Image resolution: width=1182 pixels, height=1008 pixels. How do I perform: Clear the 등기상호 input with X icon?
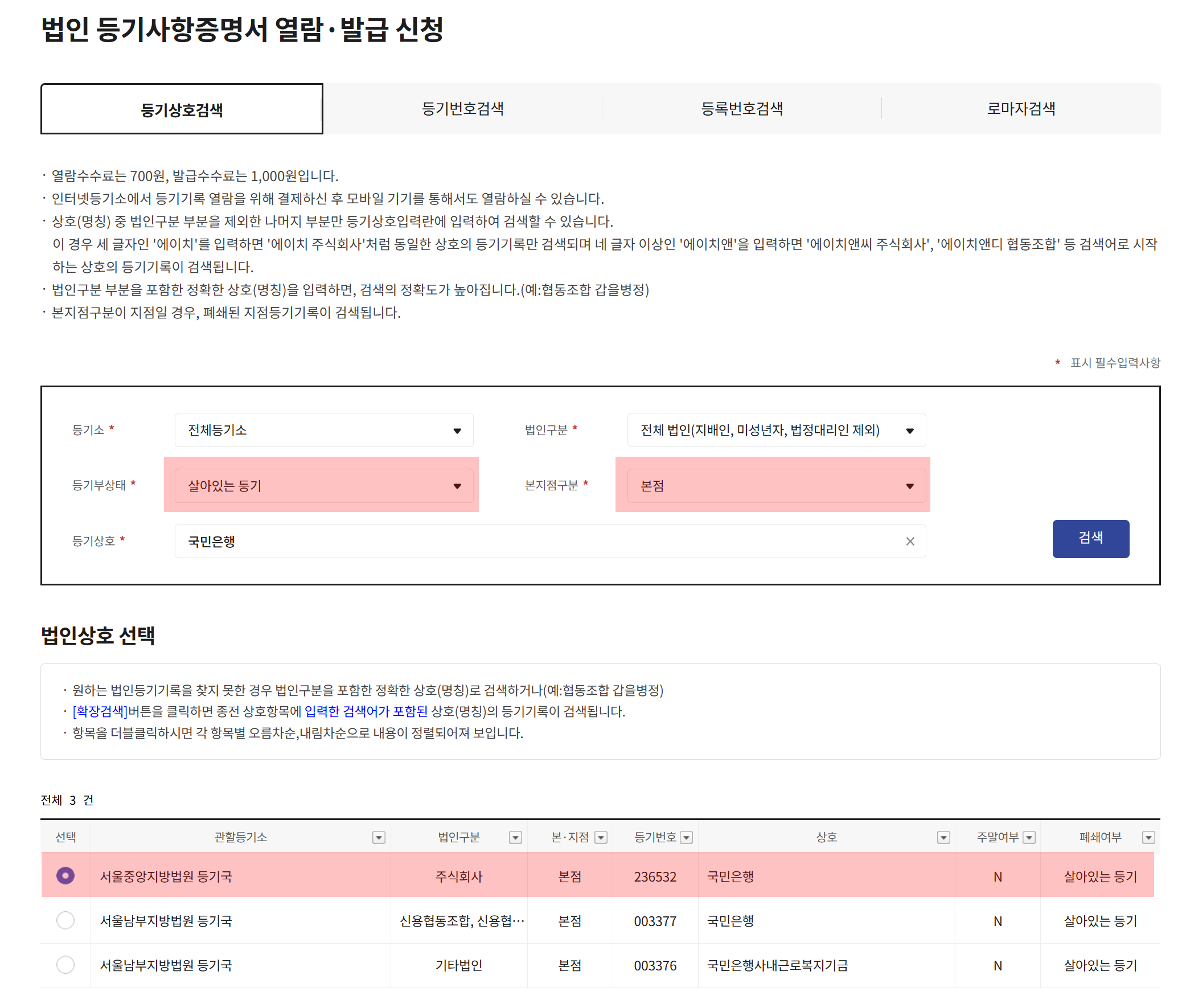[x=910, y=542]
